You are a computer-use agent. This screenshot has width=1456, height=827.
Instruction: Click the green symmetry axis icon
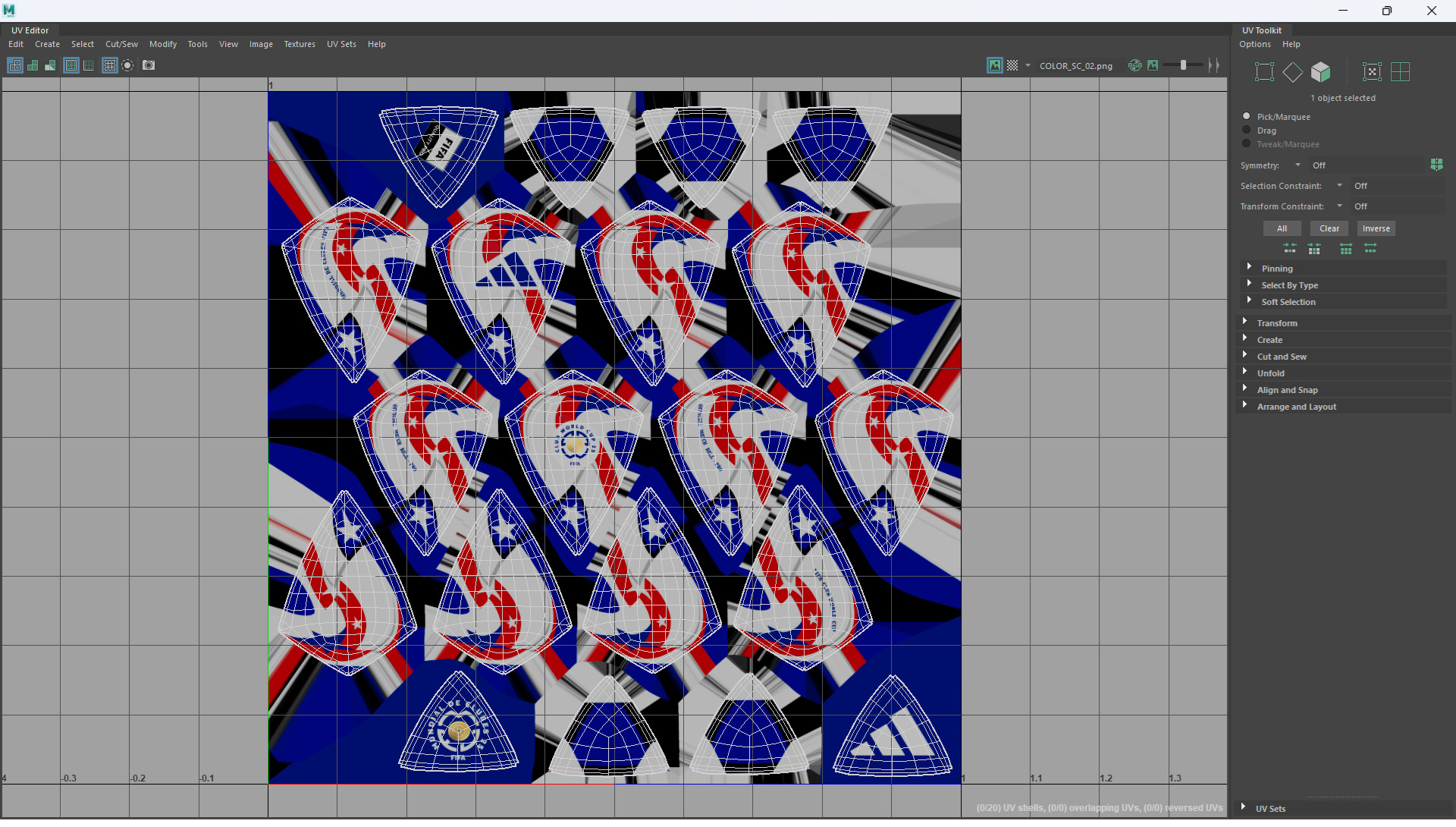[x=1437, y=165]
